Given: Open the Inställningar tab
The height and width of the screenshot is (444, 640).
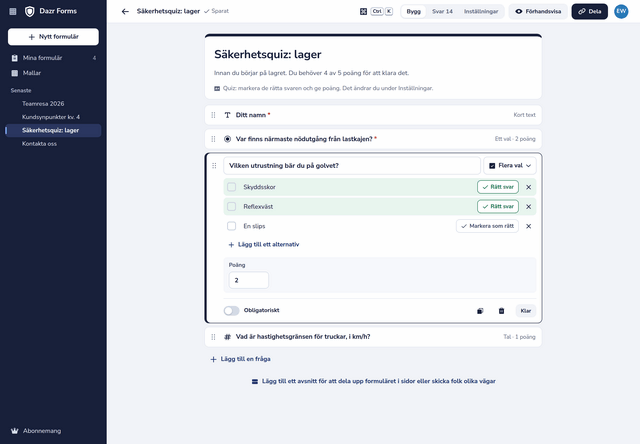Looking at the screenshot, I should 481,11.
